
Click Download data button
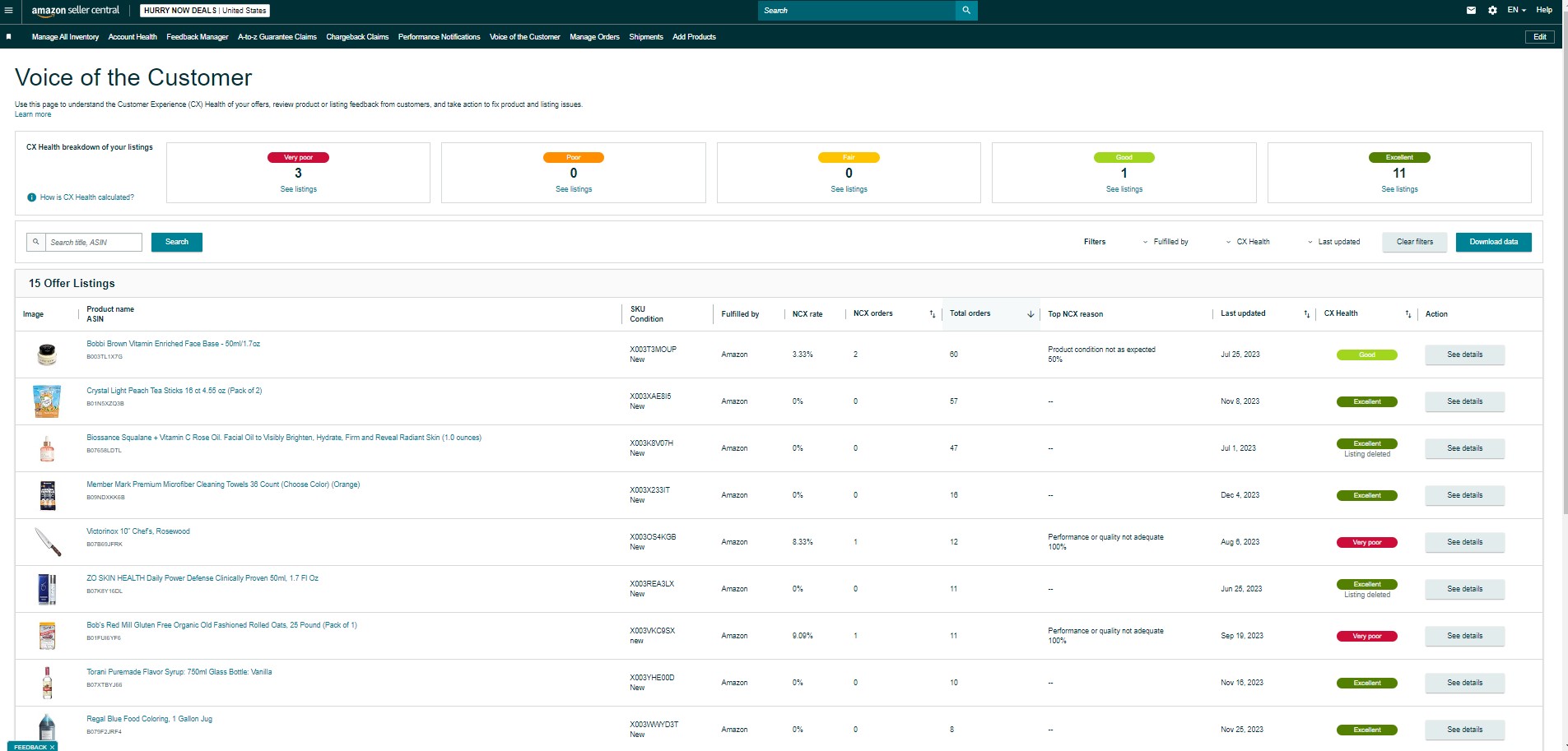point(1494,242)
